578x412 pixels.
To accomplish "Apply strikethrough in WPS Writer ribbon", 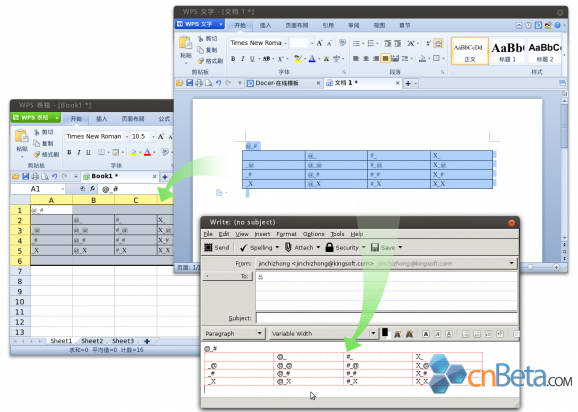I will pyautogui.click(x=267, y=59).
